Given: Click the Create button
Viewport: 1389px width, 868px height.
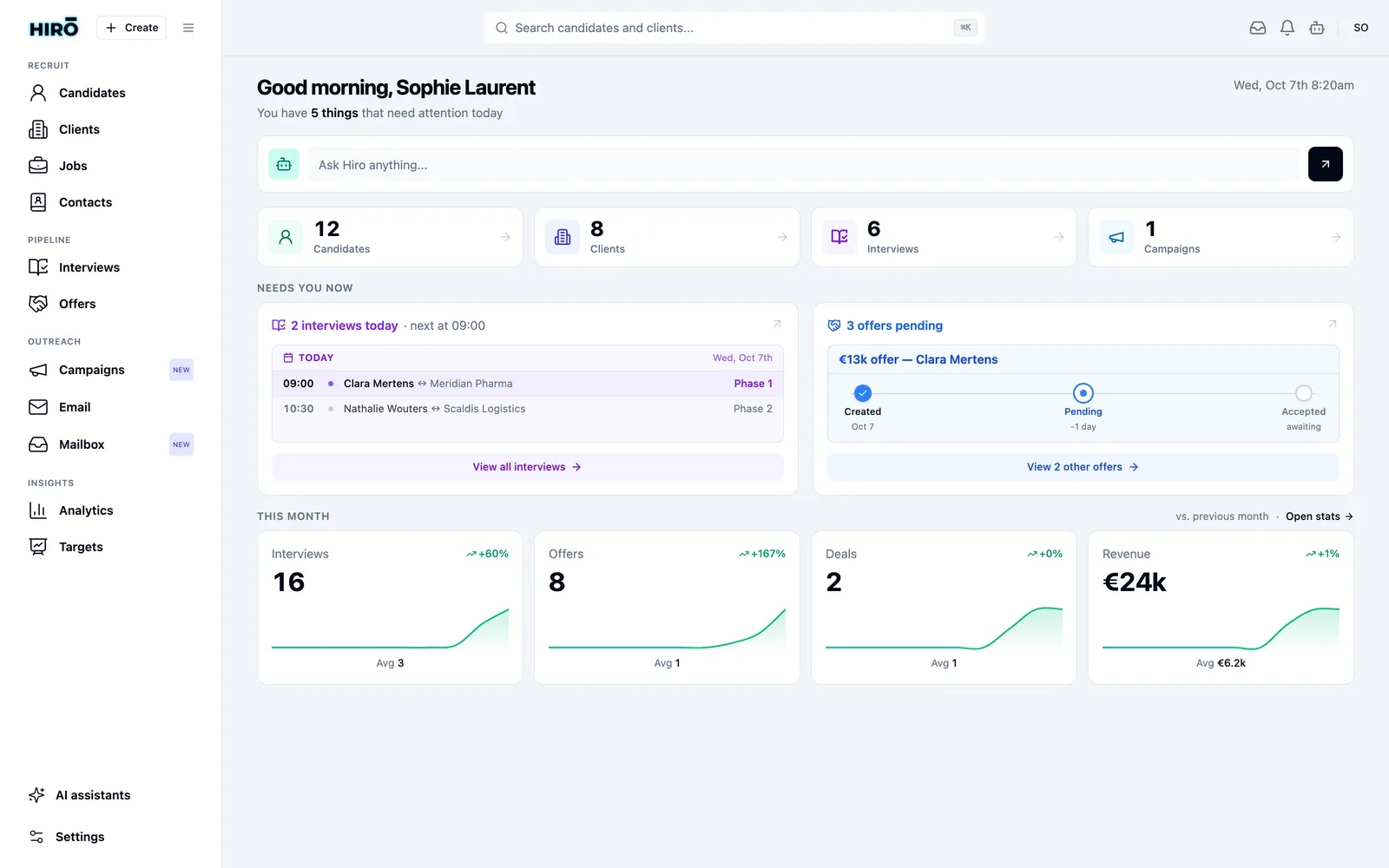Looking at the screenshot, I should click(132, 28).
